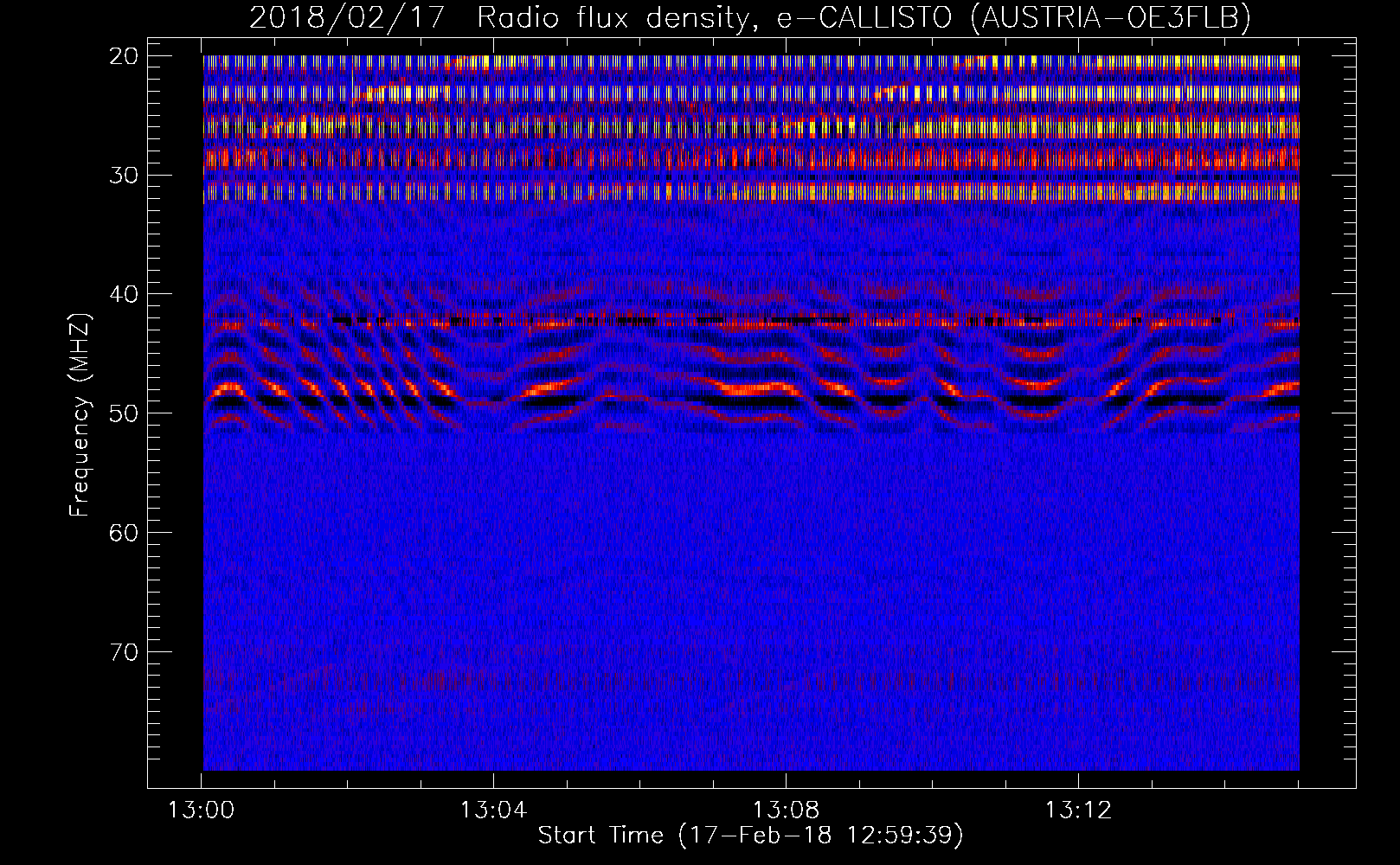This screenshot has width=1400, height=865.
Task: Click the frequency axis value 60
Action: (x=125, y=533)
